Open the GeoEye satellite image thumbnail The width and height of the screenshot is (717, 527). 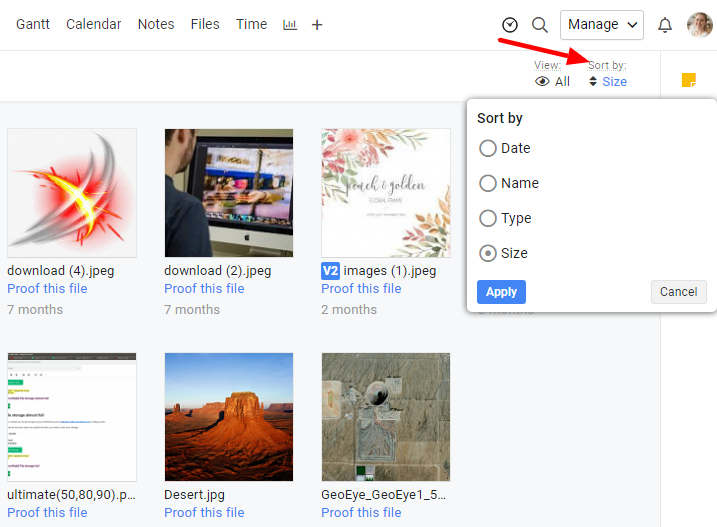pos(386,417)
